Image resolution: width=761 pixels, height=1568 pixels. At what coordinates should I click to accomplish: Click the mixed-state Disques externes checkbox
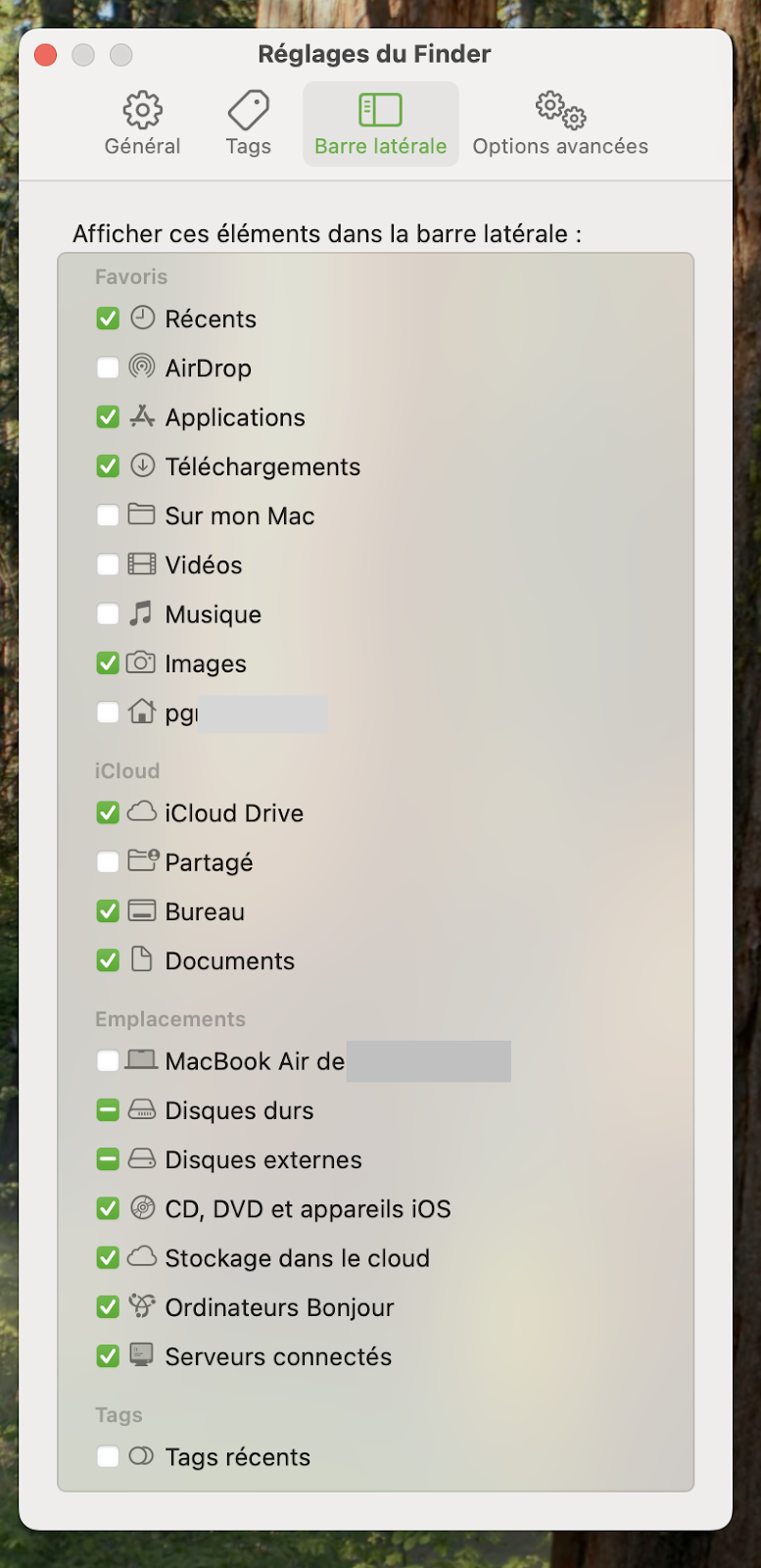(x=108, y=1159)
